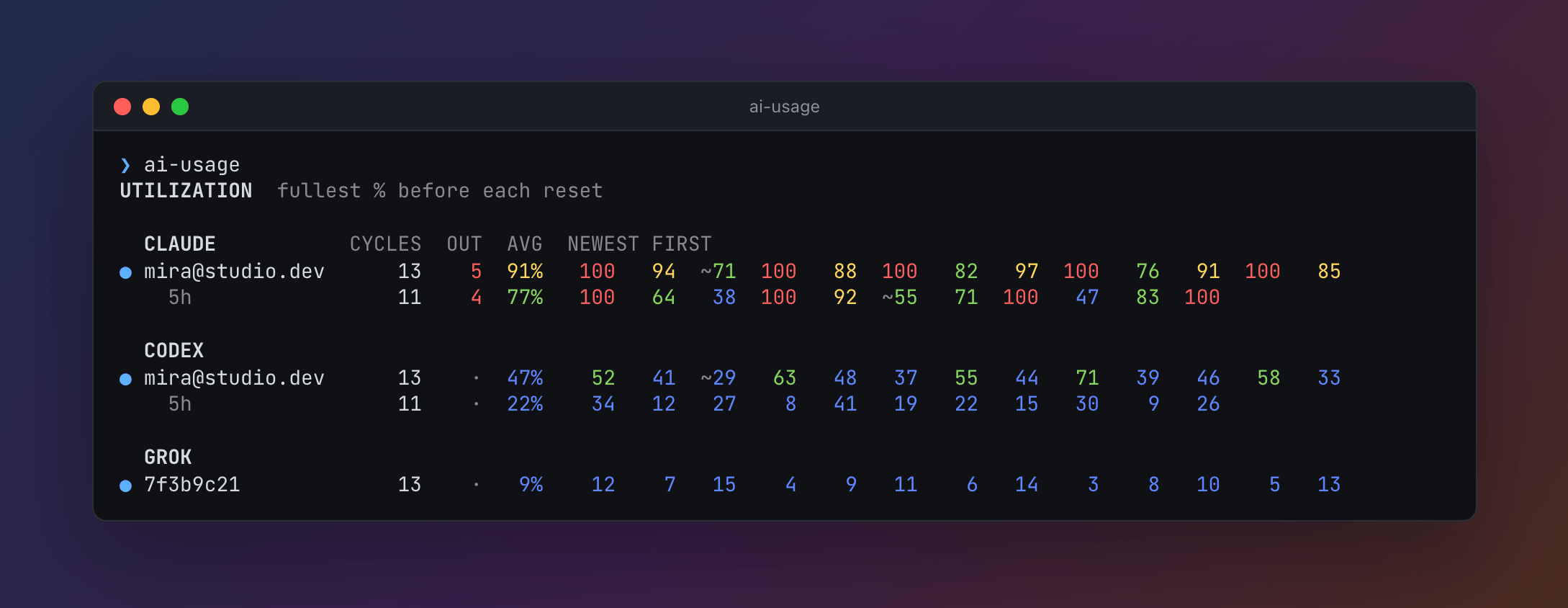The width and height of the screenshot is (1568, 608).
Task: Click the window title "ai-usage"
Action: [784, 107]
